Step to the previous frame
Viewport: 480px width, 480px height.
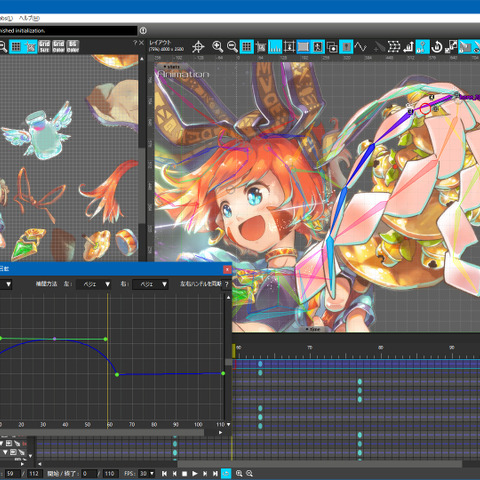tap(175, 474)
